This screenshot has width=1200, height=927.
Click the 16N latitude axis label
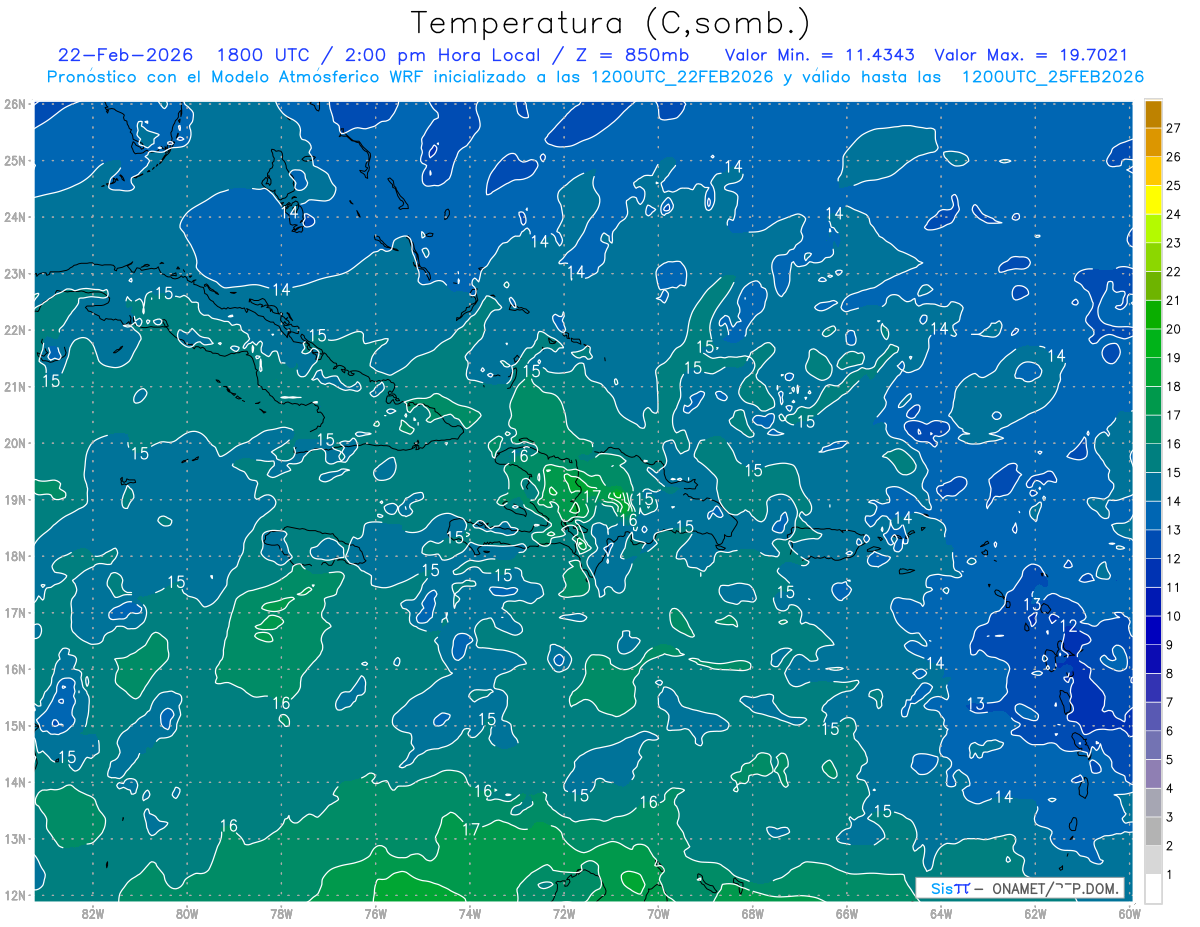[14, 668]
